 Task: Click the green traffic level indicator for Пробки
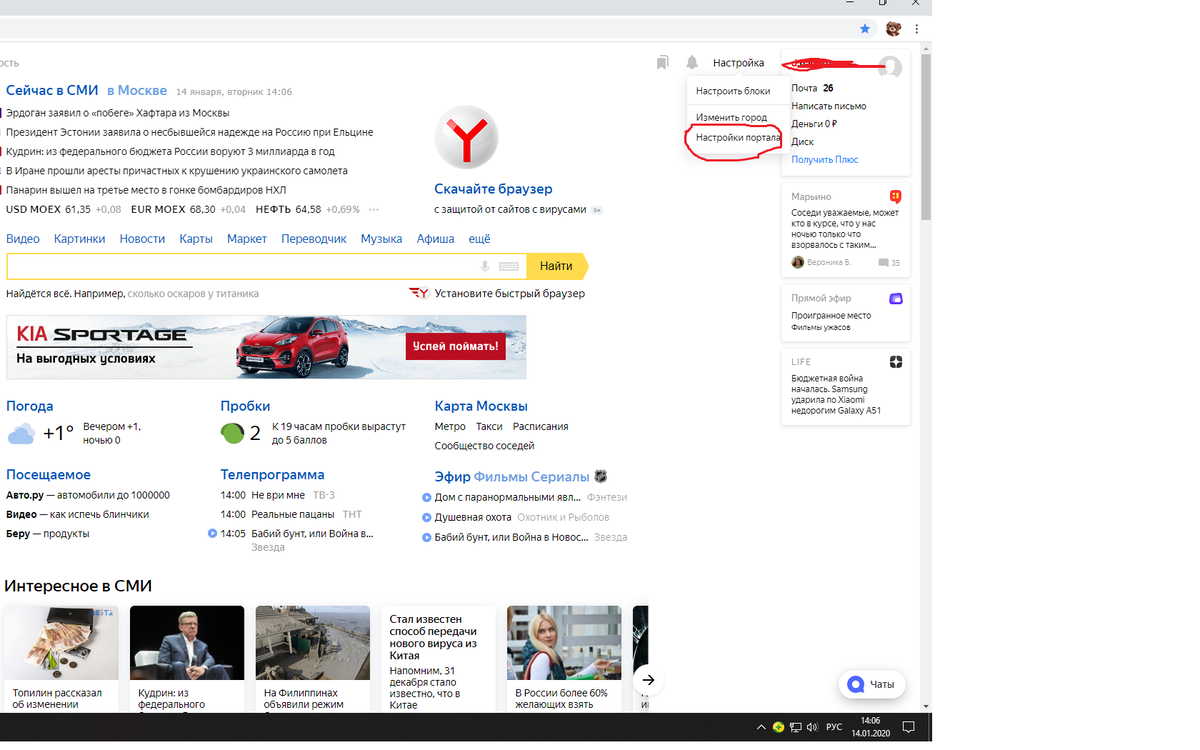231,434
